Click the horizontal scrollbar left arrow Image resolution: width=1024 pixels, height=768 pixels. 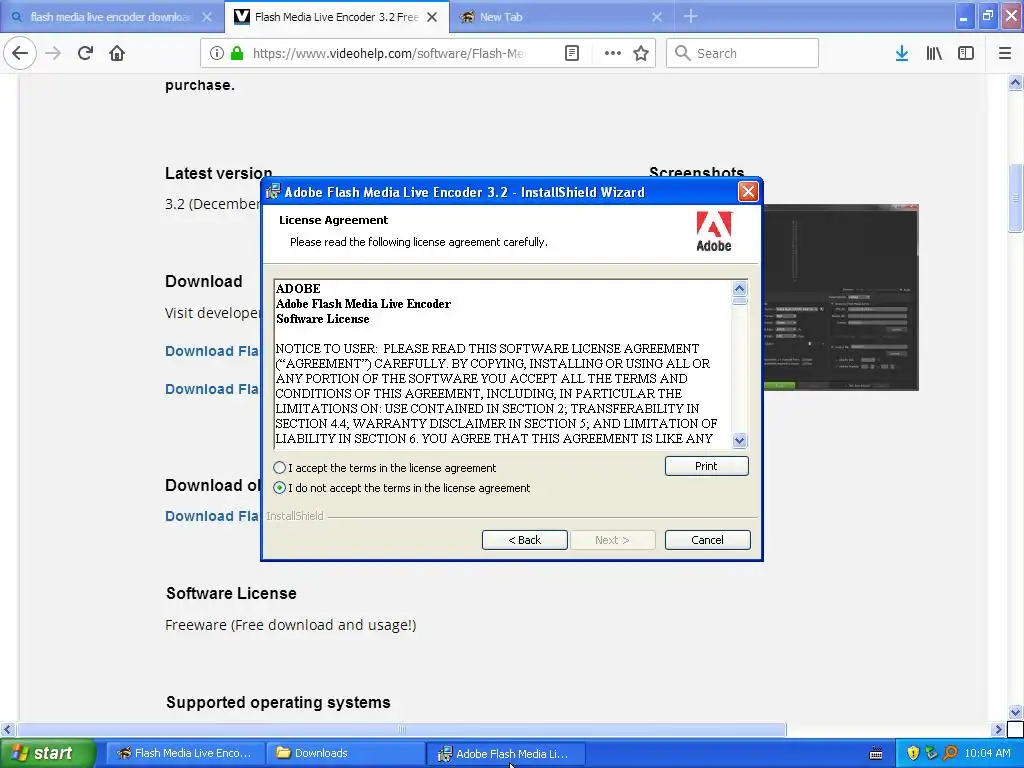point(7,729)
